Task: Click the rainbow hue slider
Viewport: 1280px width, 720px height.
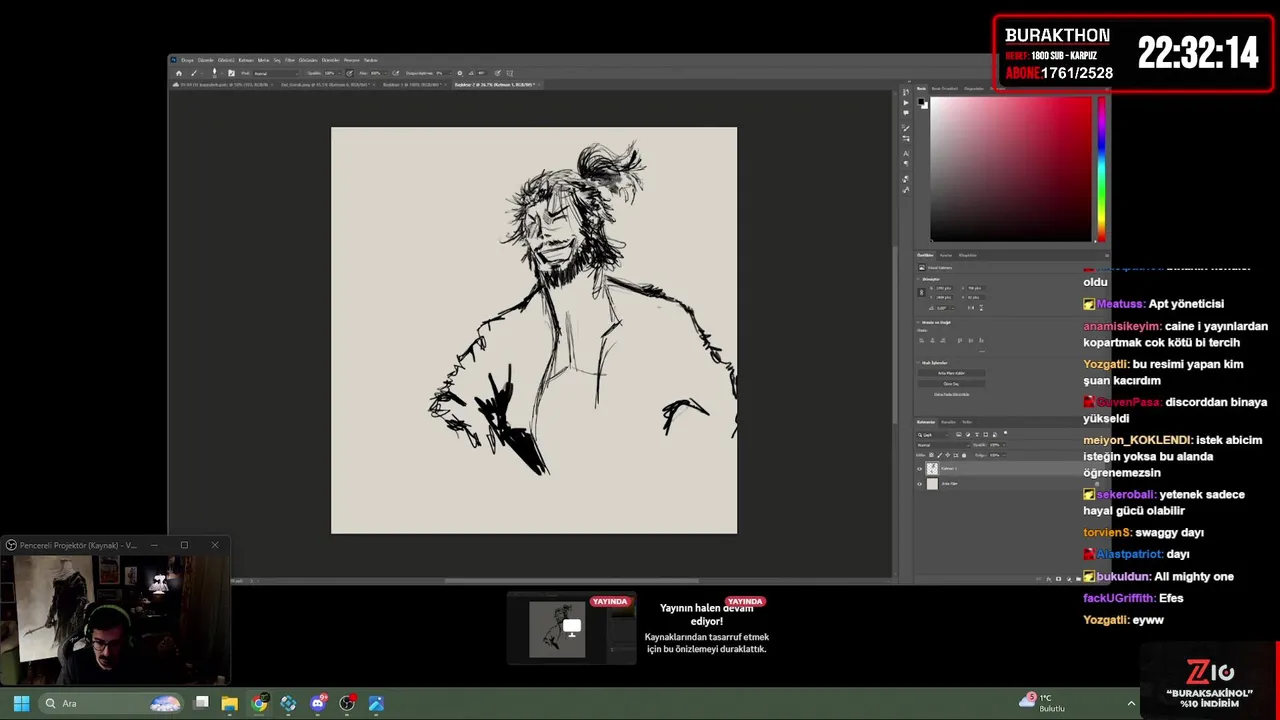Action: (x=1101, y=169)
